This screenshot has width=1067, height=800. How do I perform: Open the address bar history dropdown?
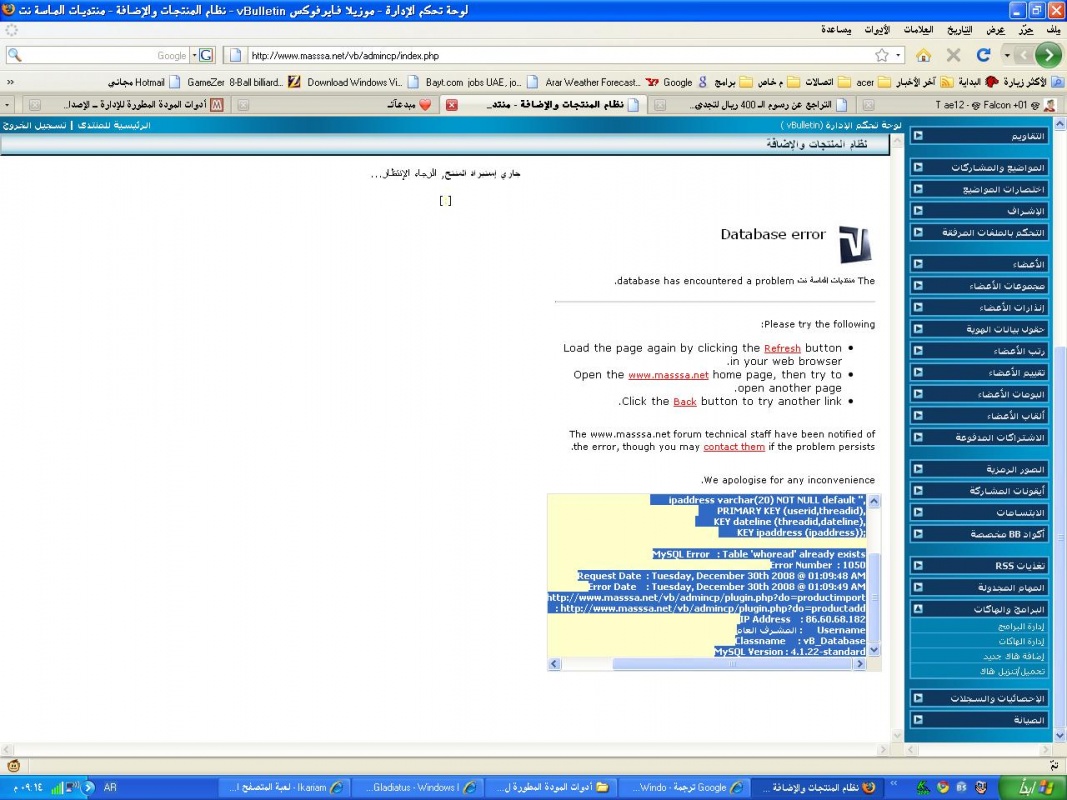click(899, 56)
